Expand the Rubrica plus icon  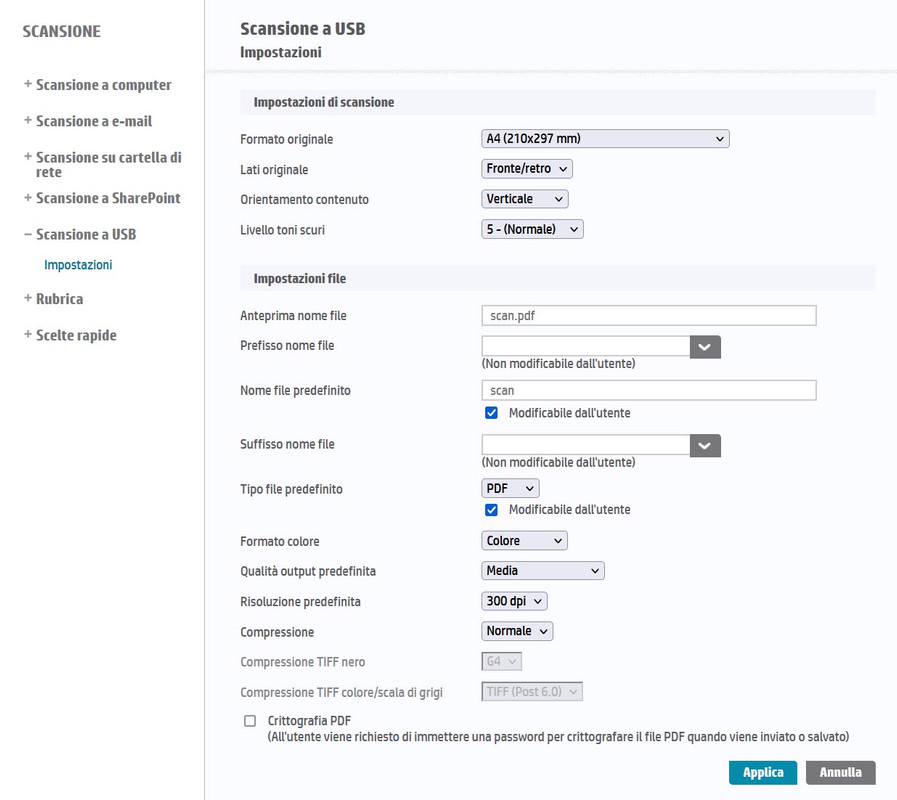(x=27, y=298)
